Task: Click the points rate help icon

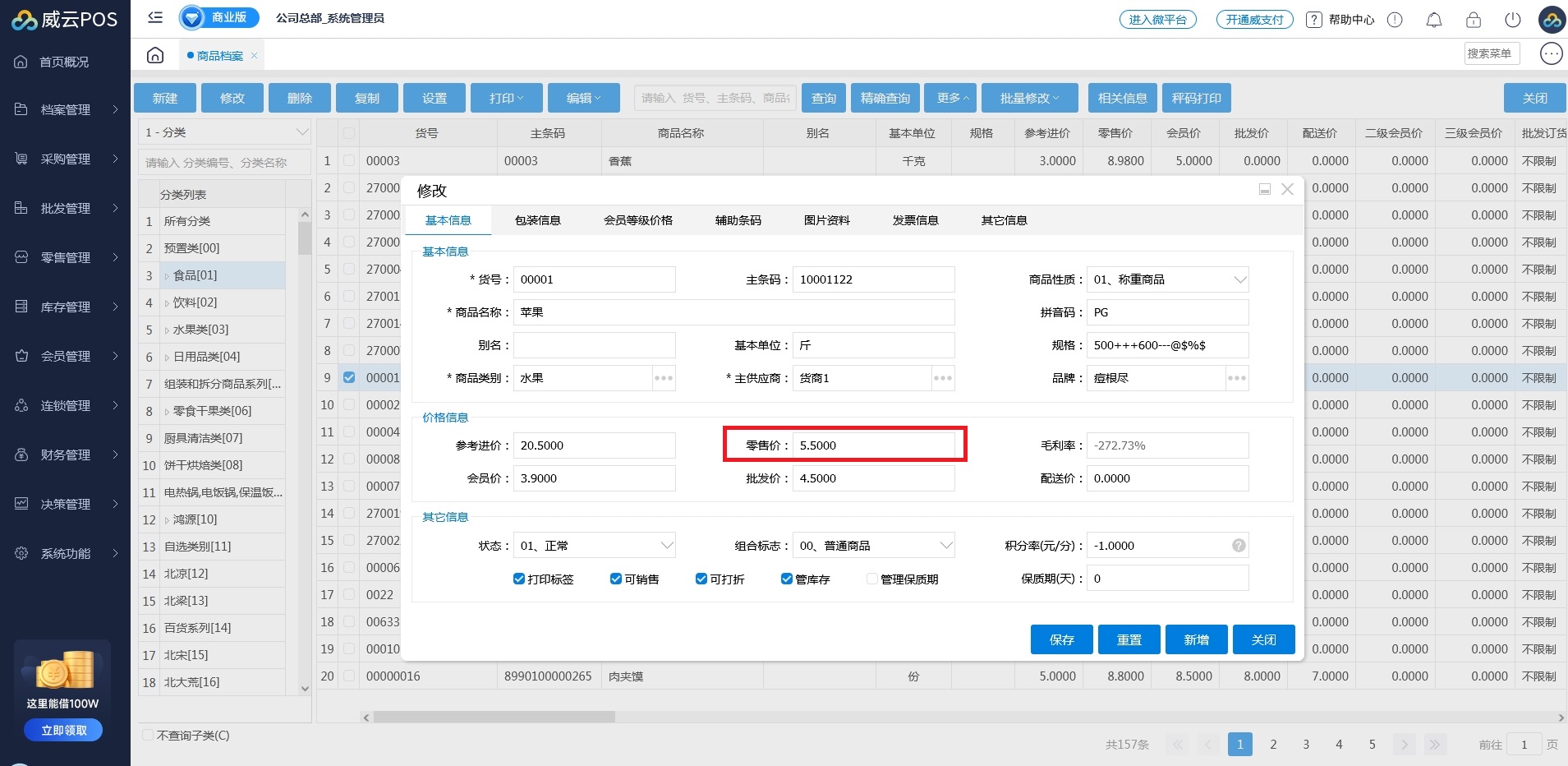Action: pos(1239,546)
